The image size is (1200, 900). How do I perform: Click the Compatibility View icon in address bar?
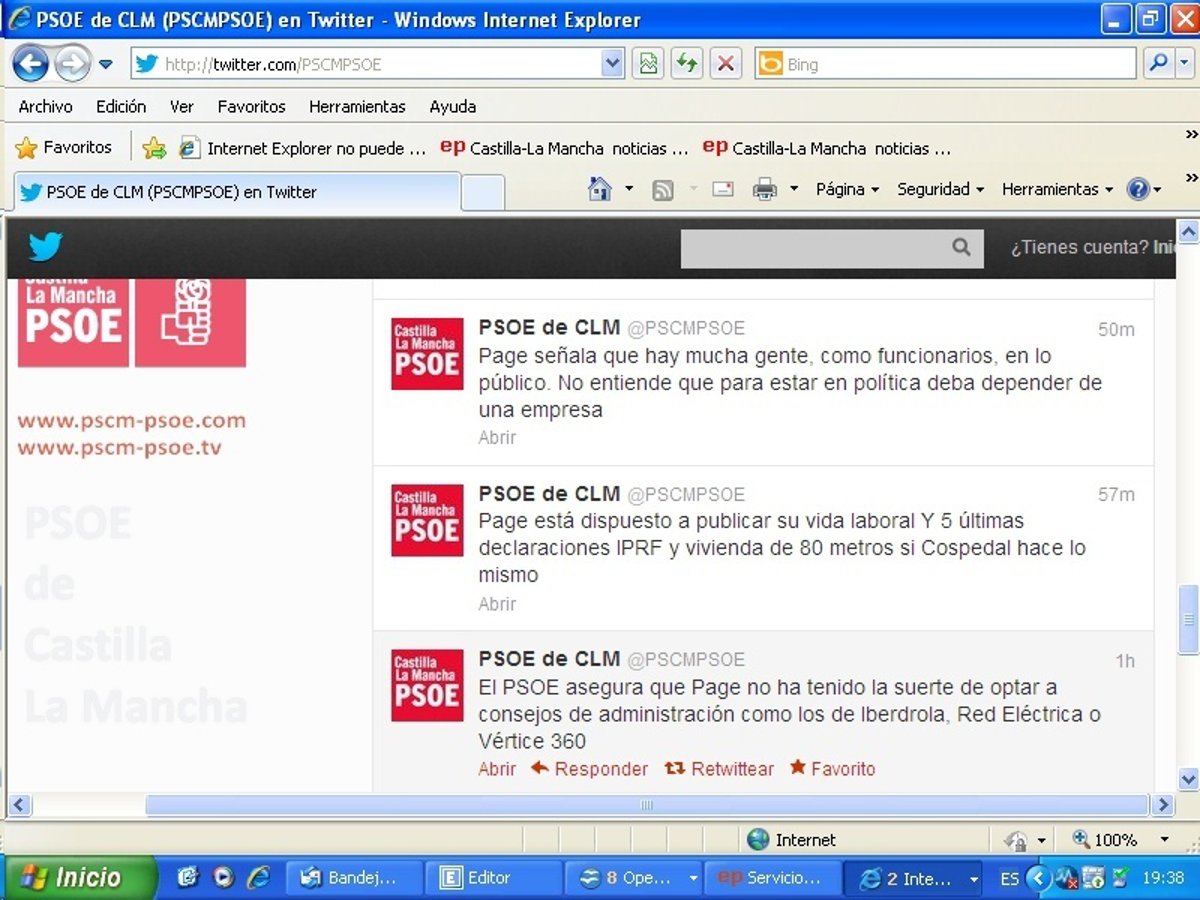[648, 65]
